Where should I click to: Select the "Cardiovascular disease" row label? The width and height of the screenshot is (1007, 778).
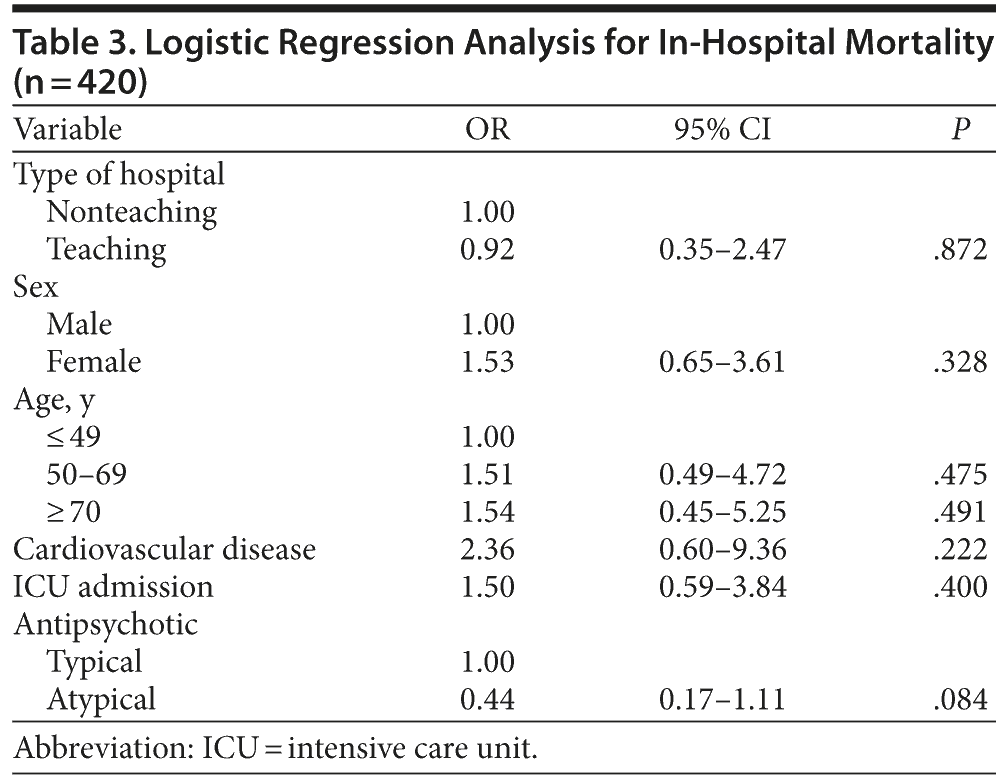(164, 549)
